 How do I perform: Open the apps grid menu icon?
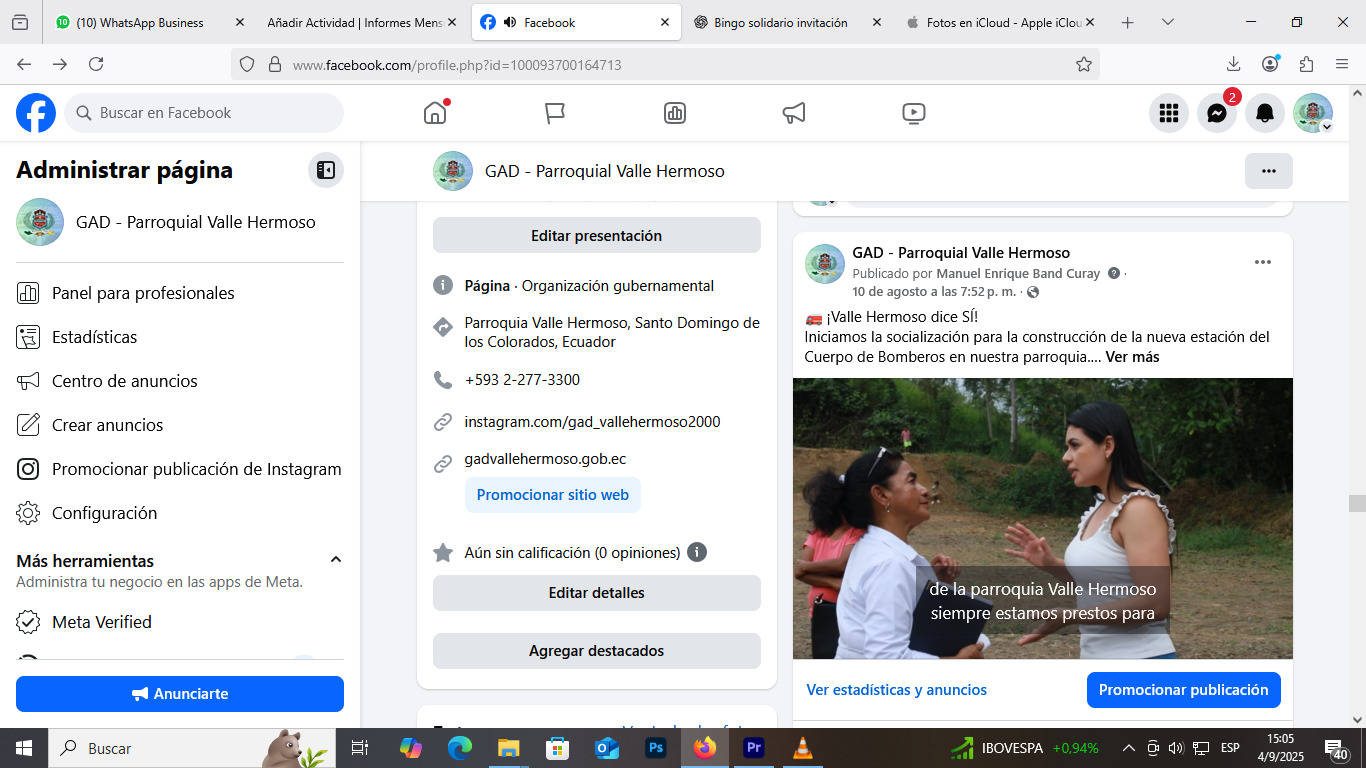1168,113
